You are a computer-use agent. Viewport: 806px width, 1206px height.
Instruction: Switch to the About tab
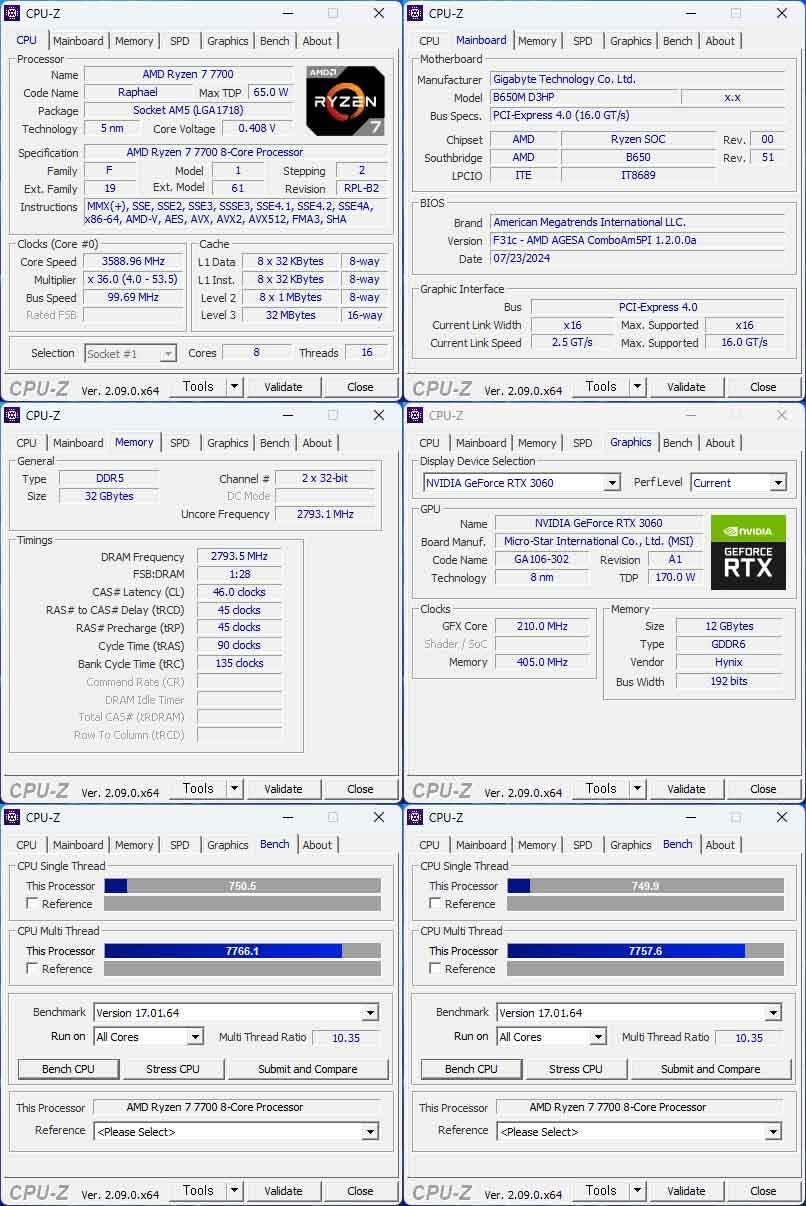point(317,41)
